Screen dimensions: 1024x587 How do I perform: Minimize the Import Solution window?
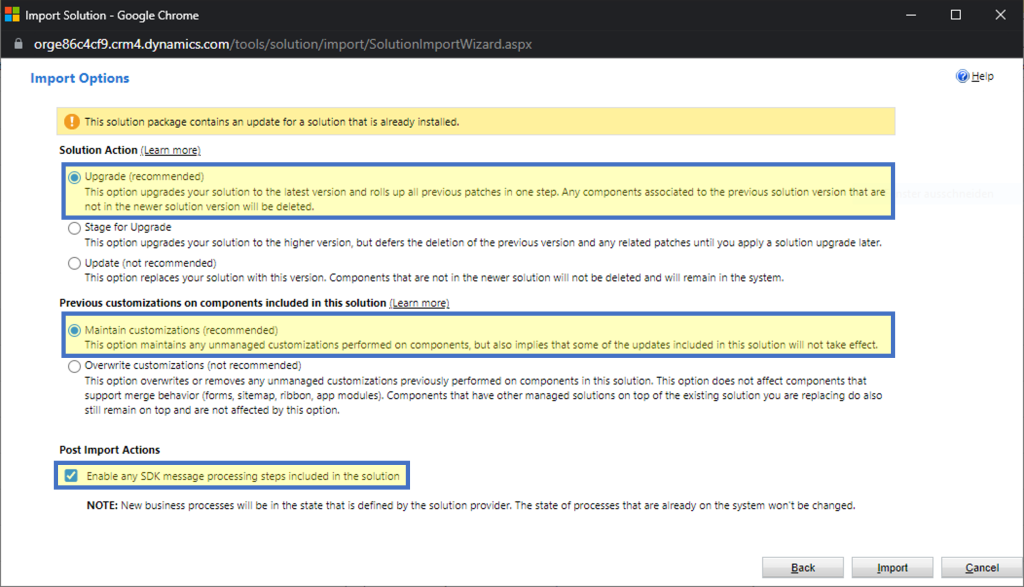pyautogui.click(x=911, y=14)
